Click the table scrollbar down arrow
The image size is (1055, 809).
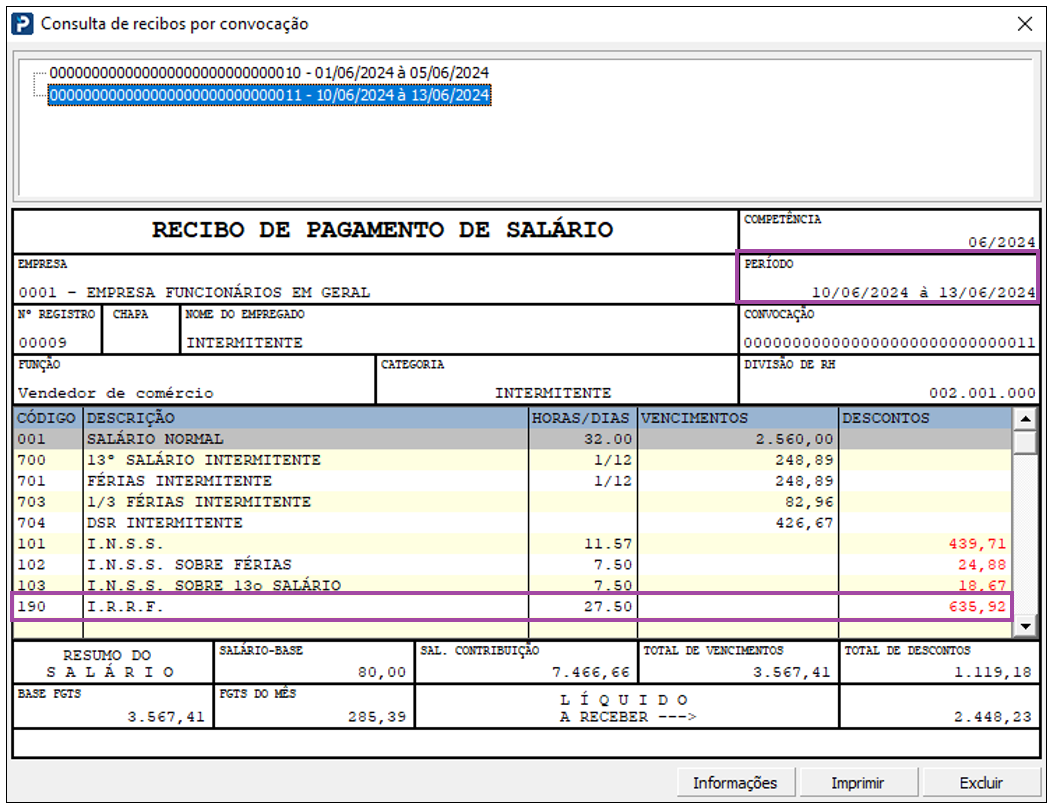click(x=1025, y=626)
